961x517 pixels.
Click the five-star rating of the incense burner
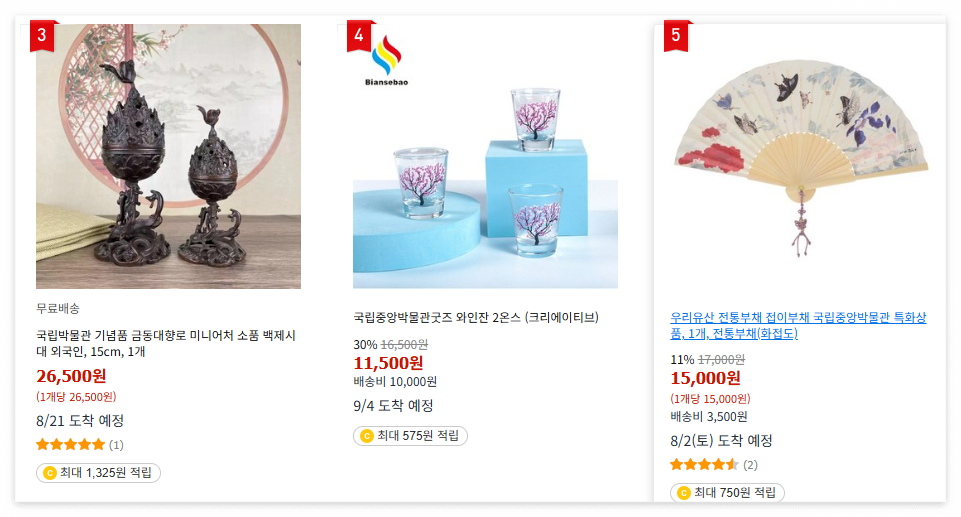coord(70,445)
